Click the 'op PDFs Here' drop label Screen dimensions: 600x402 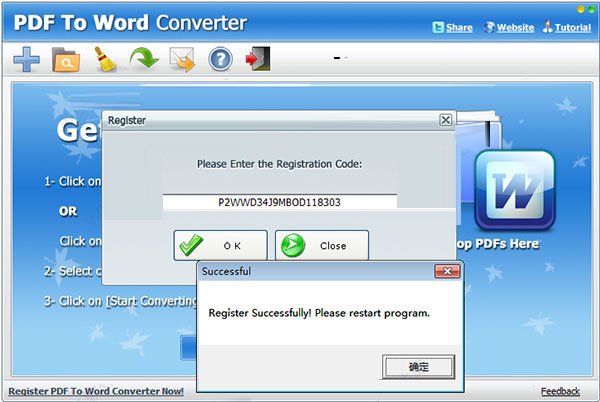[x=498, y=244]
